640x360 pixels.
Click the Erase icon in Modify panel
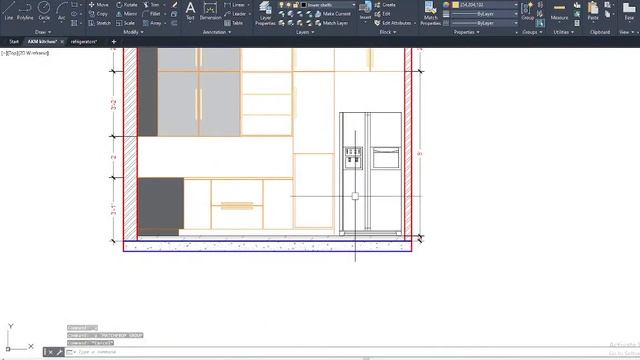(x=174, y=5)
